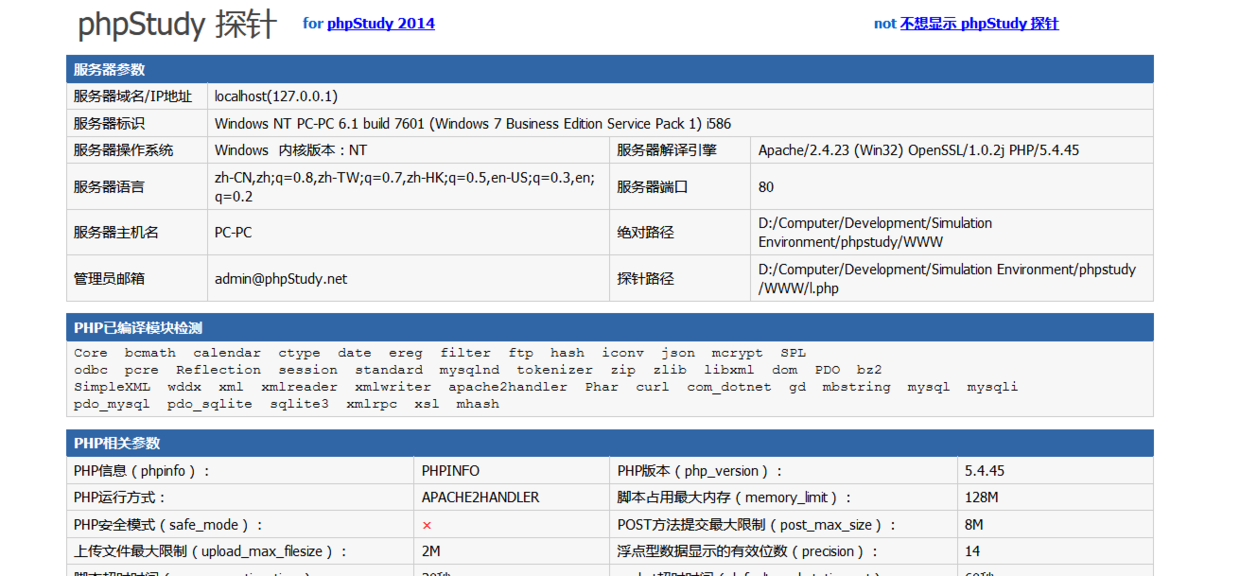Click the com_dotnet module name
Screen dimensions: 1240x576
729,387
